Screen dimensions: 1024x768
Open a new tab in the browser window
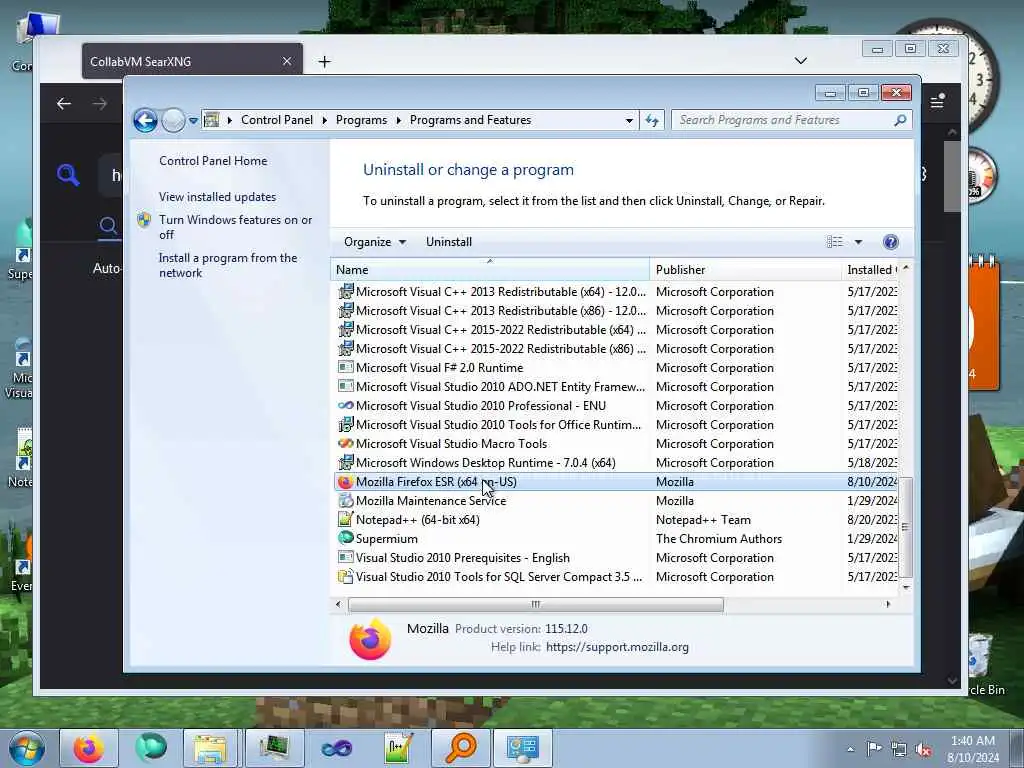click(x=325, y=61)
